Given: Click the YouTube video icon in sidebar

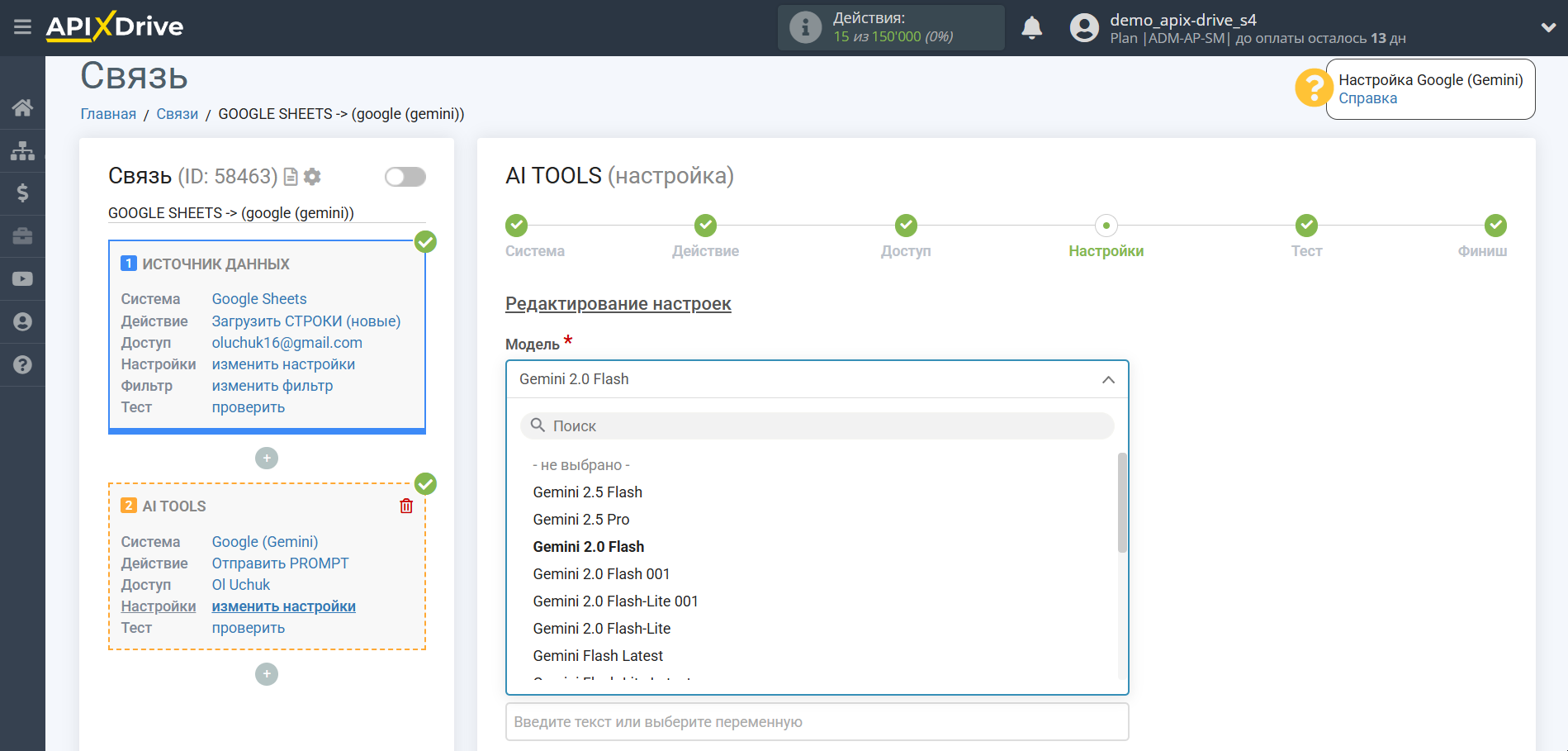Looking at the screenshot, I should click(x=22, y=279).
